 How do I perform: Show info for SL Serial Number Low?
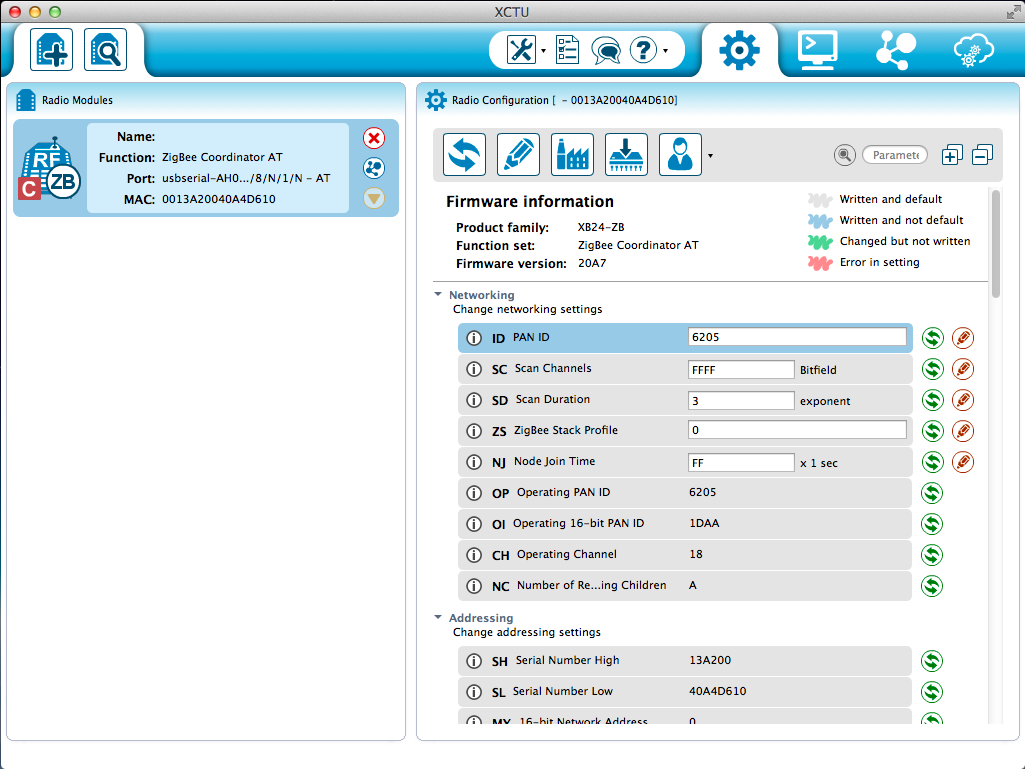pos(474,692)
